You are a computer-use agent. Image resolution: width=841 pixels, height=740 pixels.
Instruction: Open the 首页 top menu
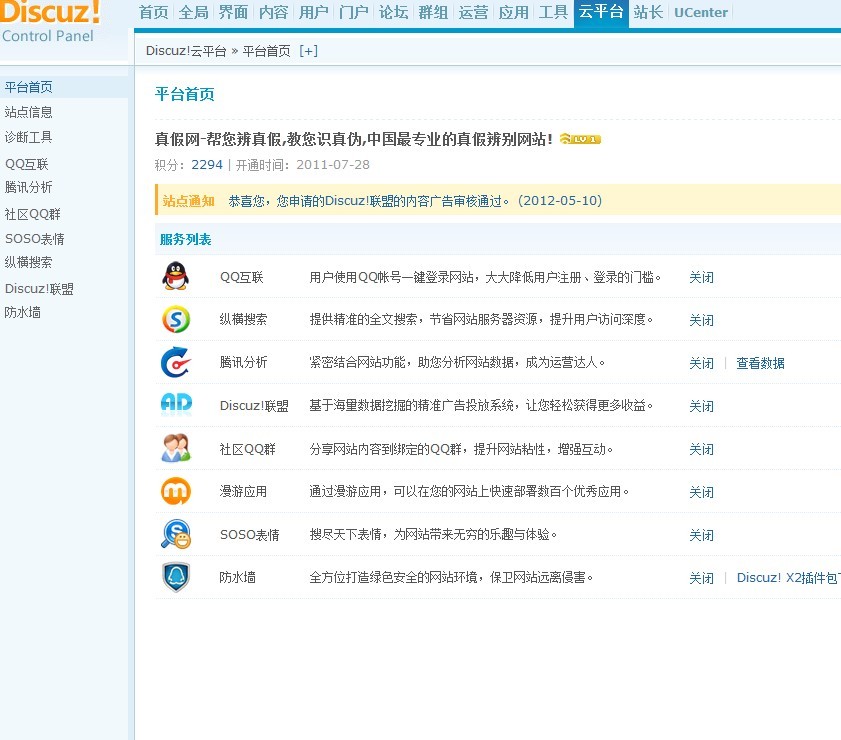(x=153, y=12)
